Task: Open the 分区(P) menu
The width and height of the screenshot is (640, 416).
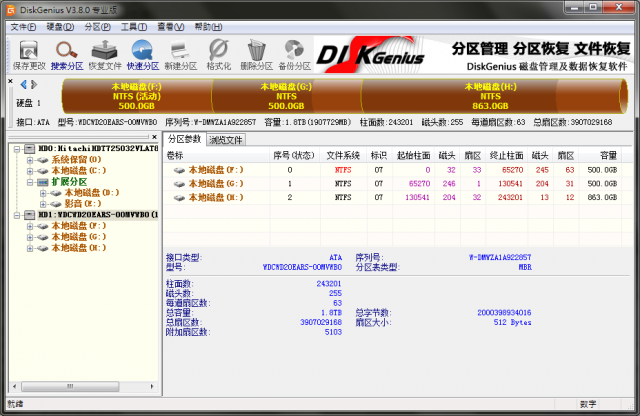Action: (x=98, y=27)
